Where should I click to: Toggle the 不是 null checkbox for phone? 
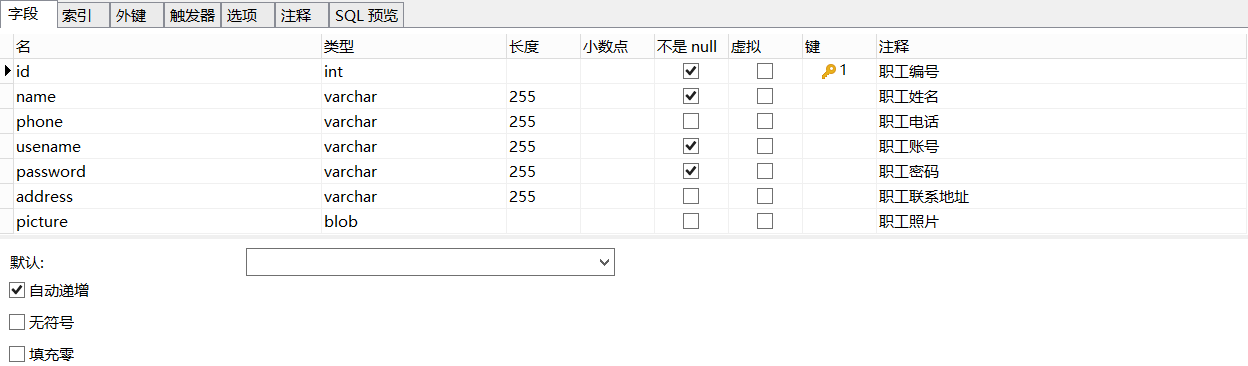pyautogui.click(x=691, y=121)
